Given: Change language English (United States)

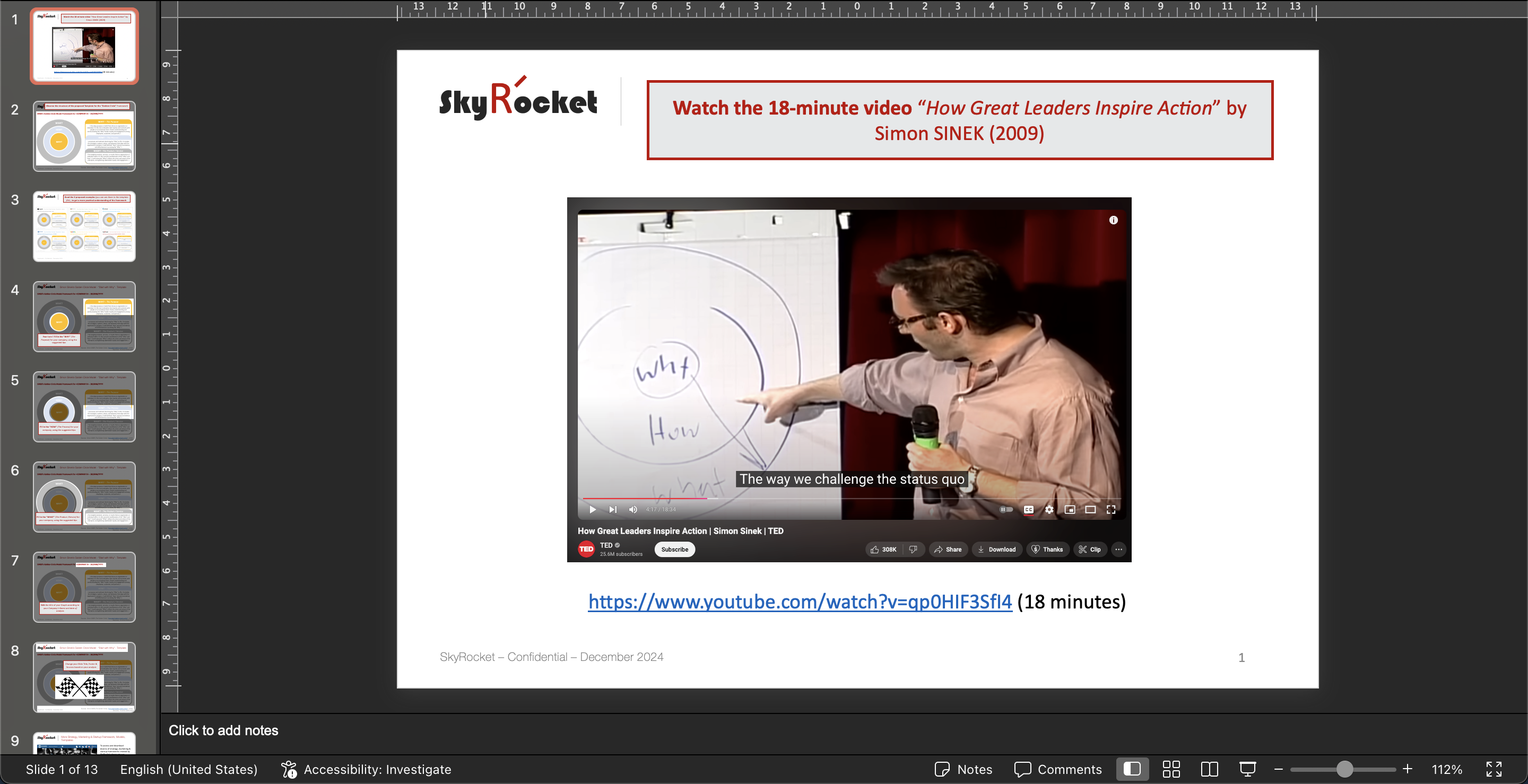Looking at the screenshot, I should [x=189, y=769].
